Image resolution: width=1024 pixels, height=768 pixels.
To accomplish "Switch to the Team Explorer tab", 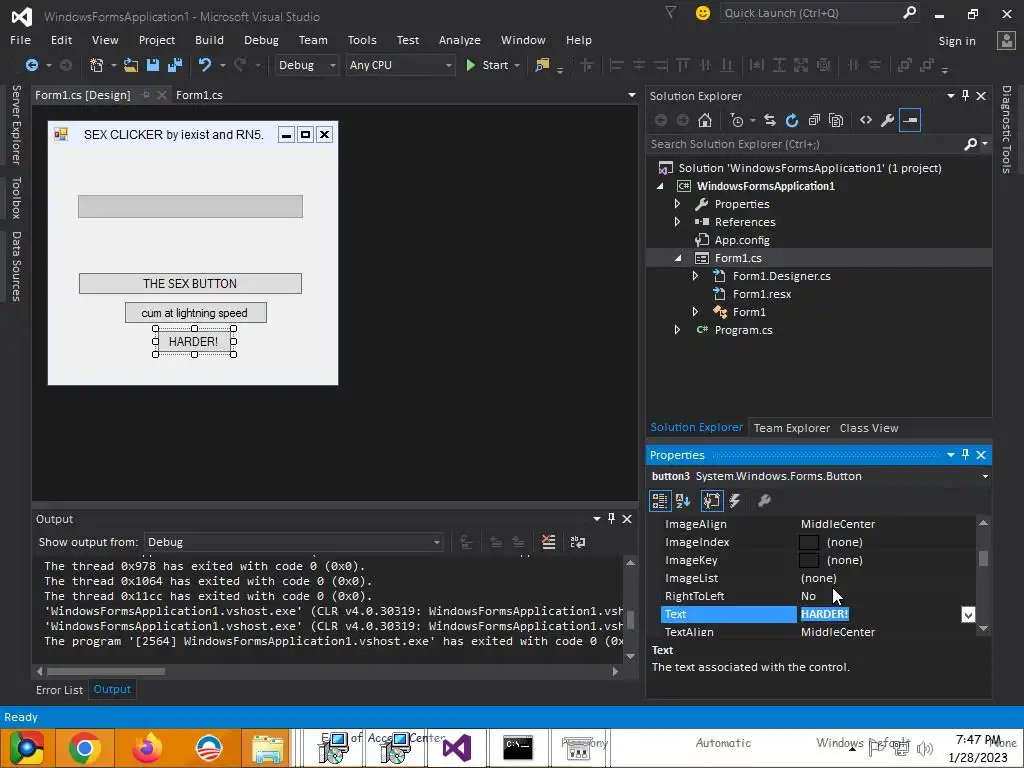I will (792, 428).
